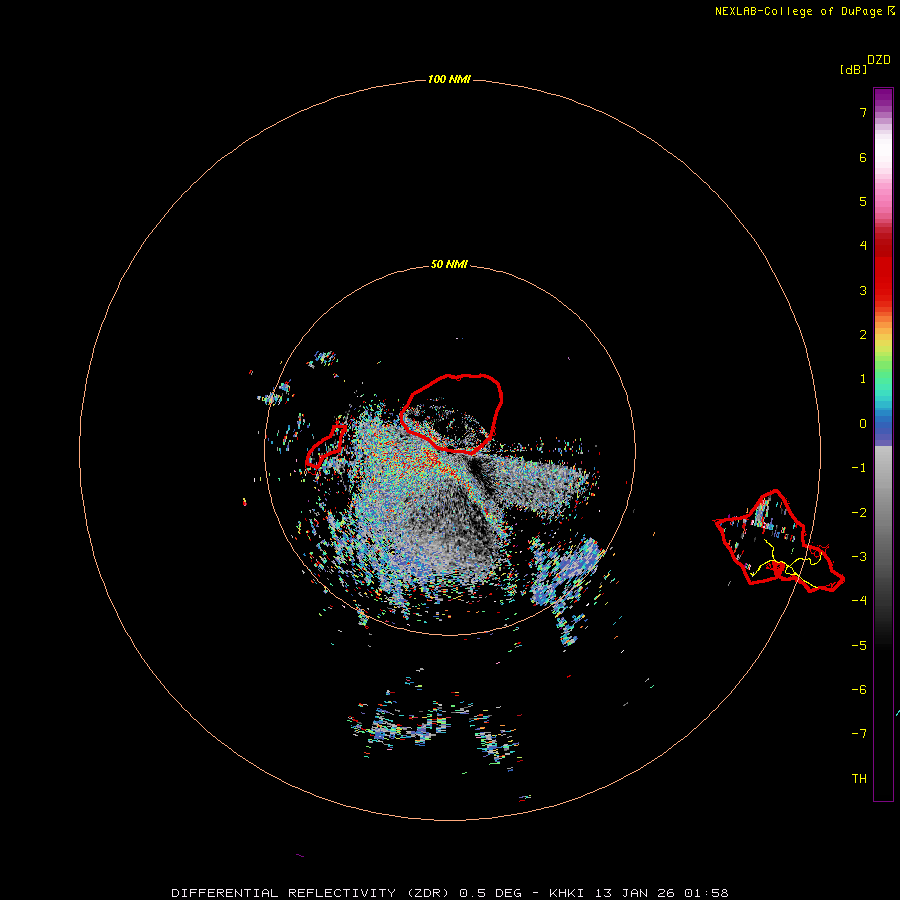
Task: Click the colorbar value 5 label
Action: pos(863,201)
